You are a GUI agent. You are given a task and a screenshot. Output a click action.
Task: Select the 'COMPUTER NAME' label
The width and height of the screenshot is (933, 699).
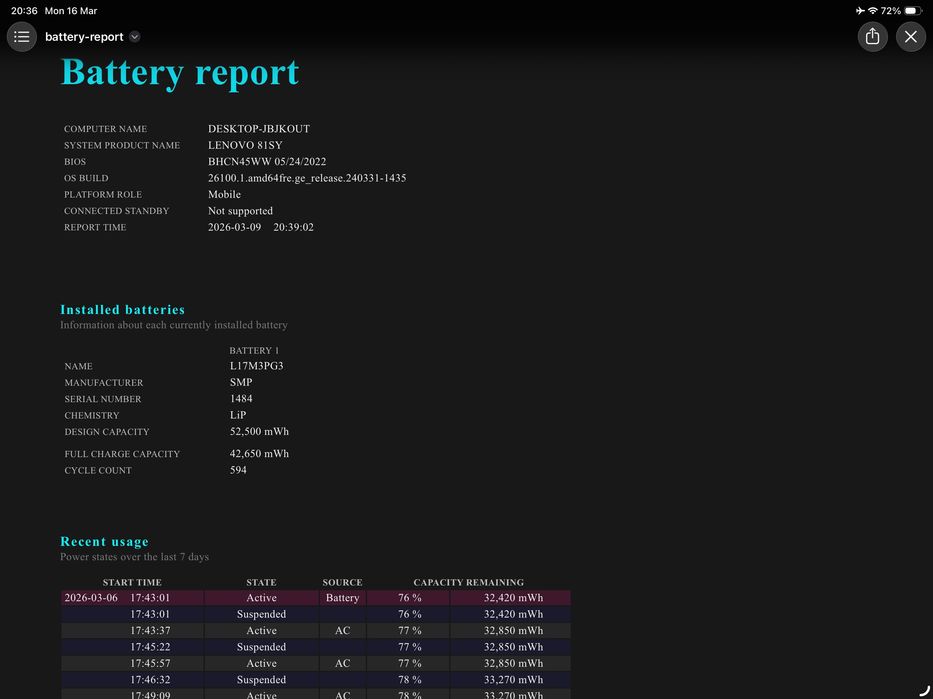pyautogui.click(x=105, y=128)
